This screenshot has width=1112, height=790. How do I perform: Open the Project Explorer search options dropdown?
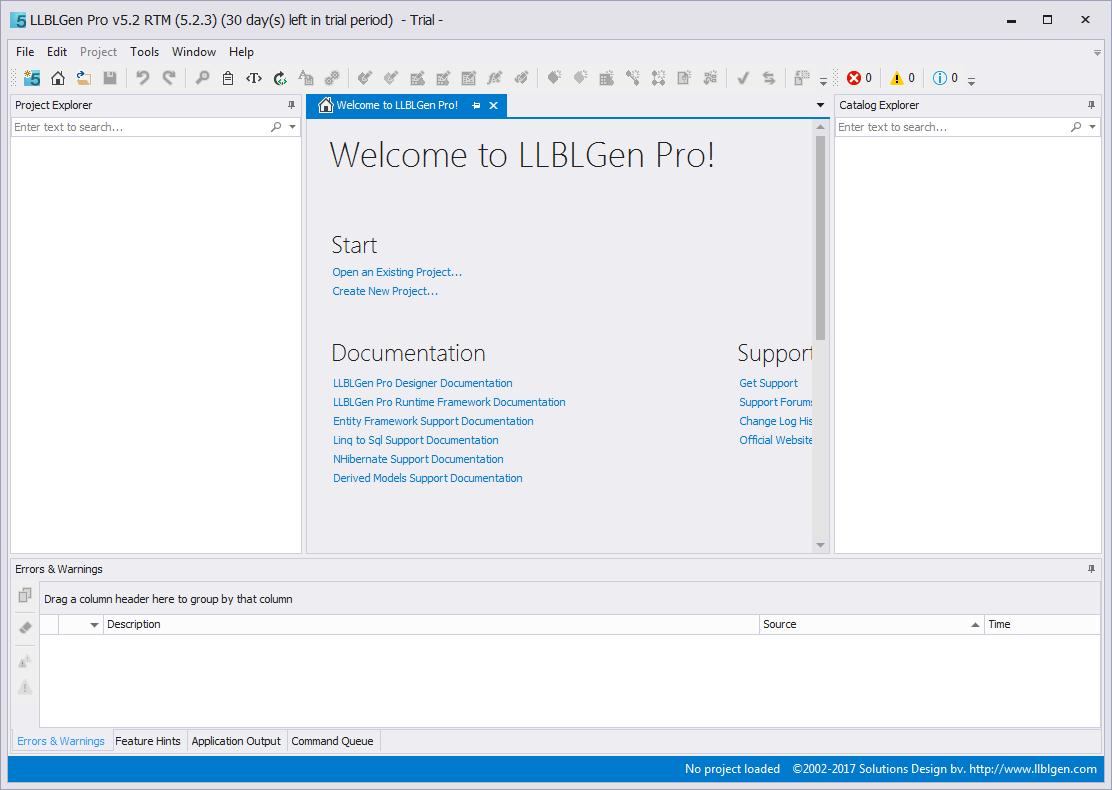[291, 127]
